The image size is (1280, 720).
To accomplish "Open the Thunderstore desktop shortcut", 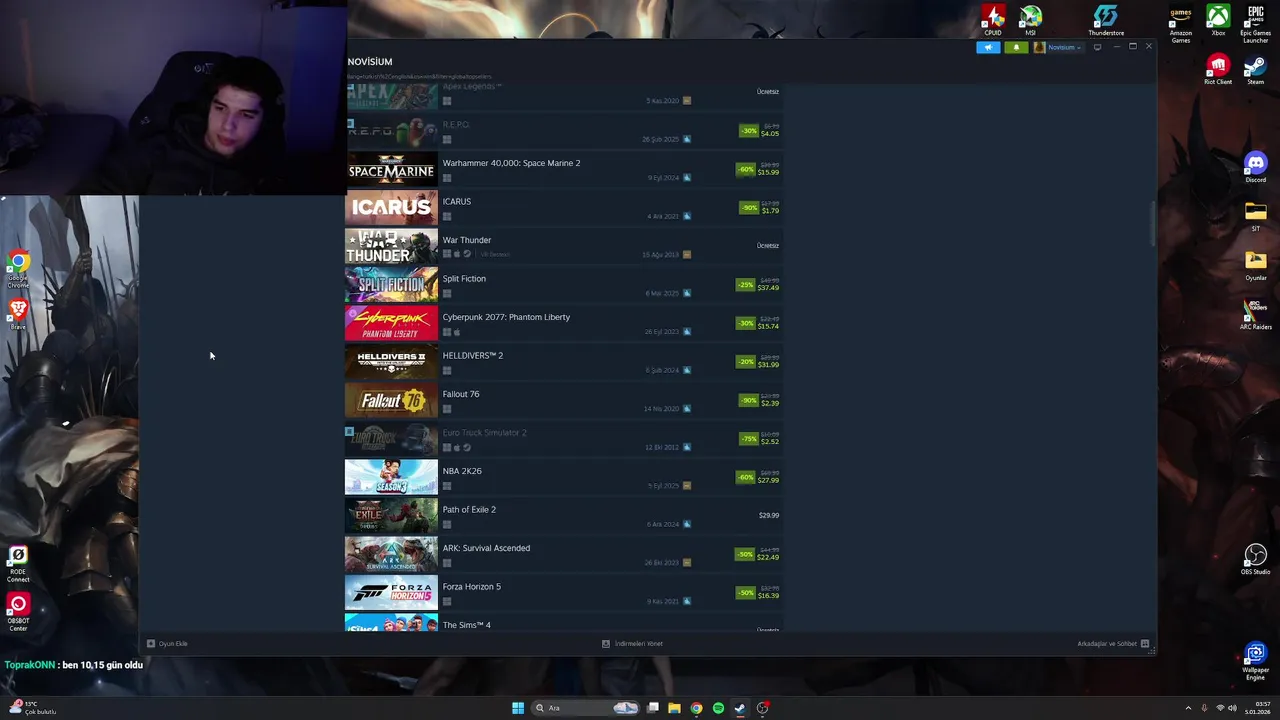I will pyautogui.click(x=1106, y=20).
